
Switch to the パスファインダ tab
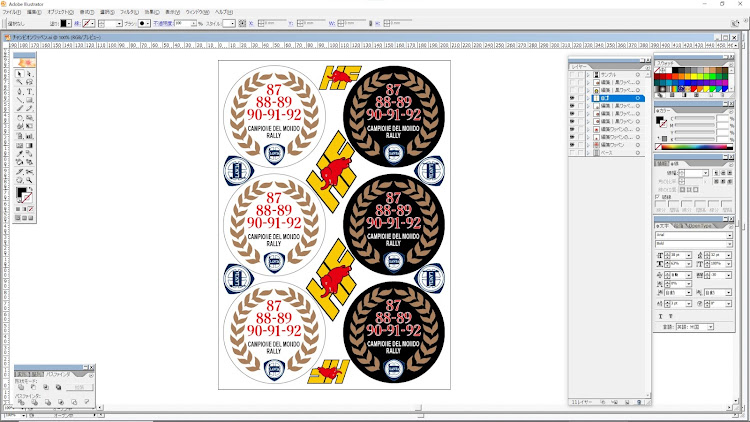click(57, 374)
